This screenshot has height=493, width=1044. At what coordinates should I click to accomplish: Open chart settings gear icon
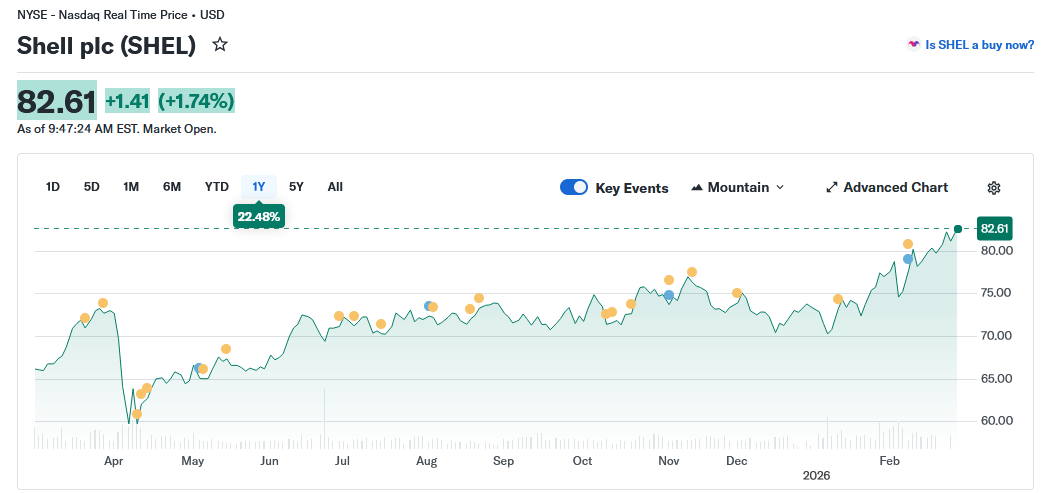(993, 188)
